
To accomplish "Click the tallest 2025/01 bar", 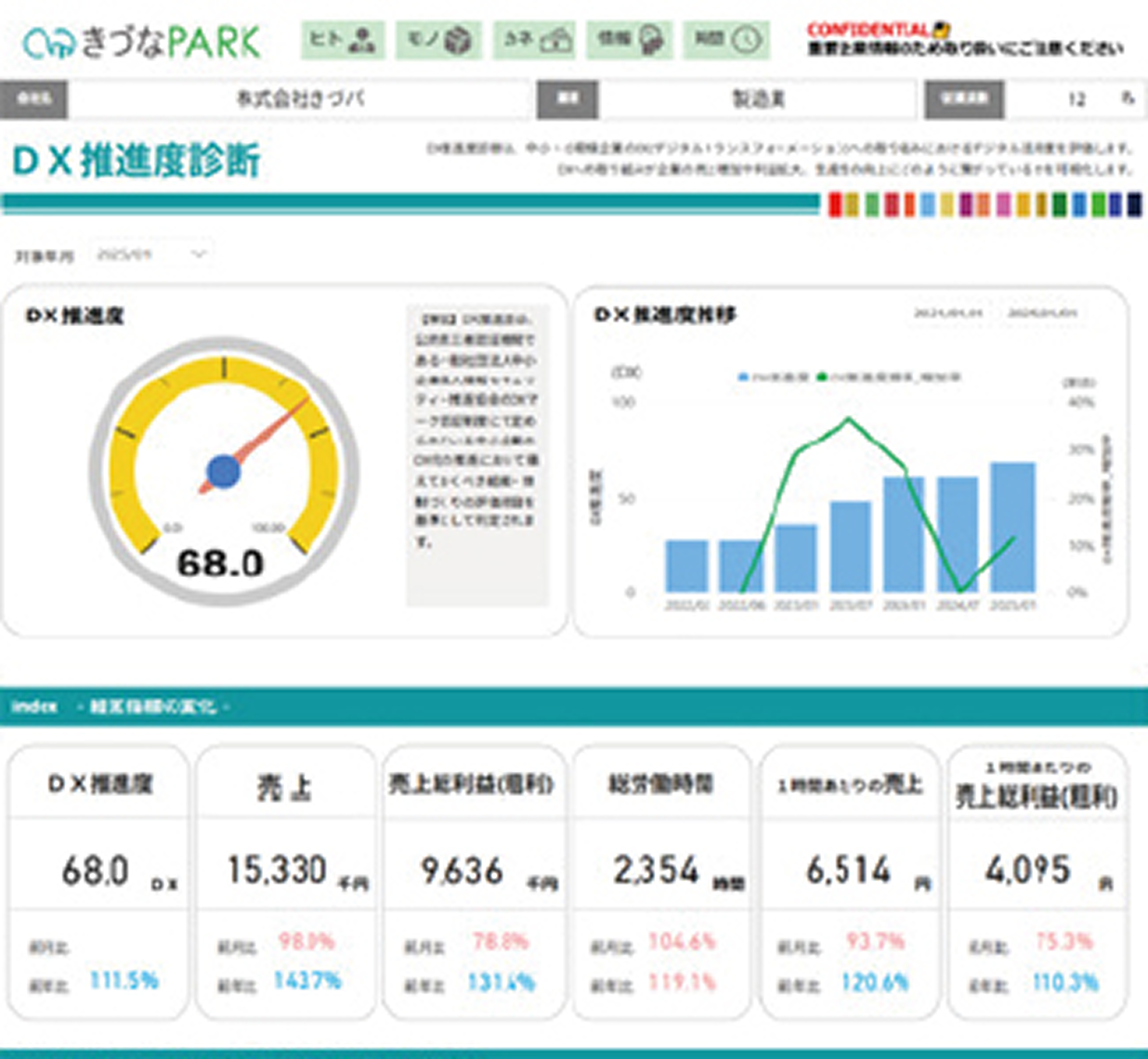I will click(x=1012, y=525).
